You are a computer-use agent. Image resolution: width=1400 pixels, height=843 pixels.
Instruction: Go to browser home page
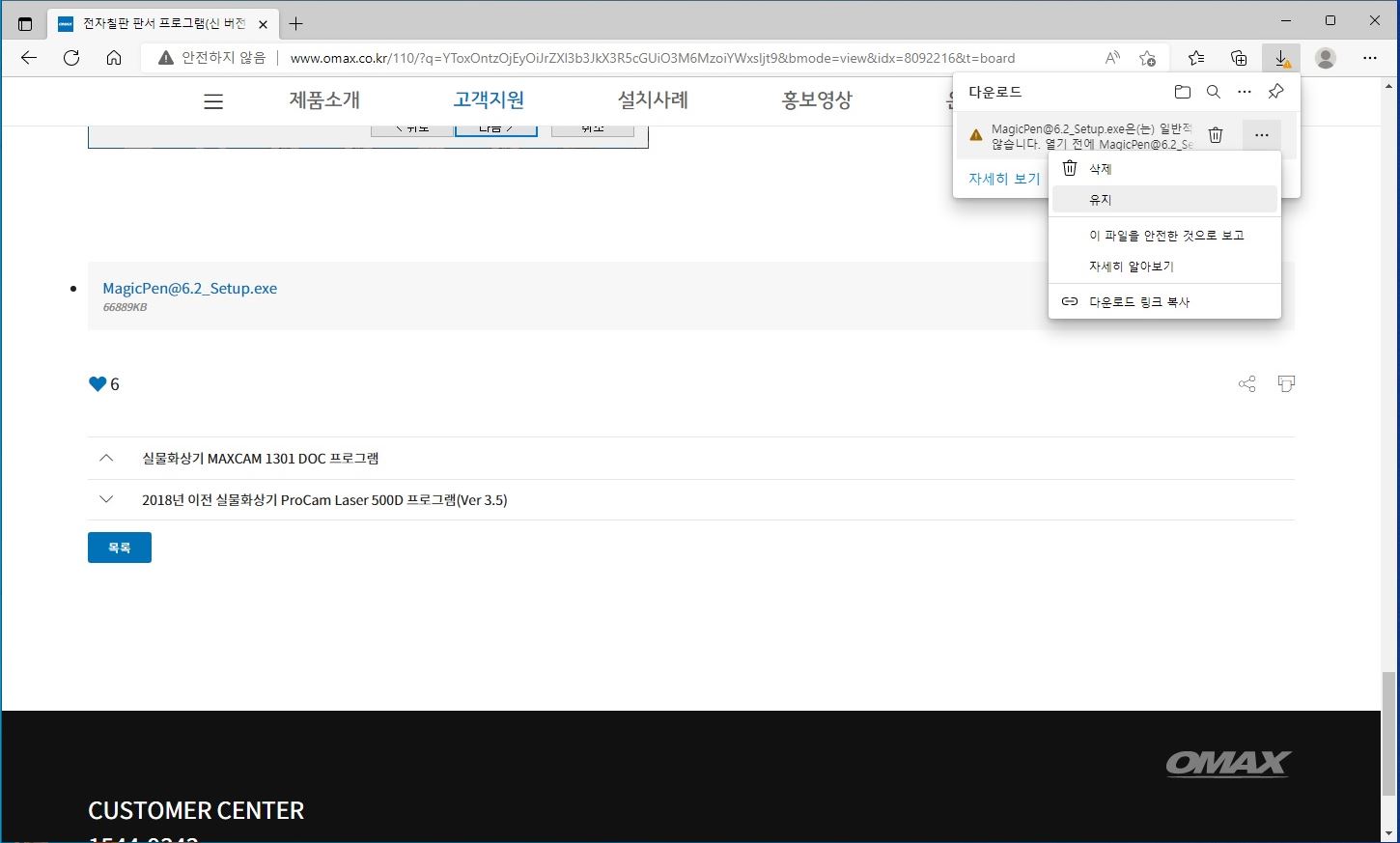[x=114, y=58]
